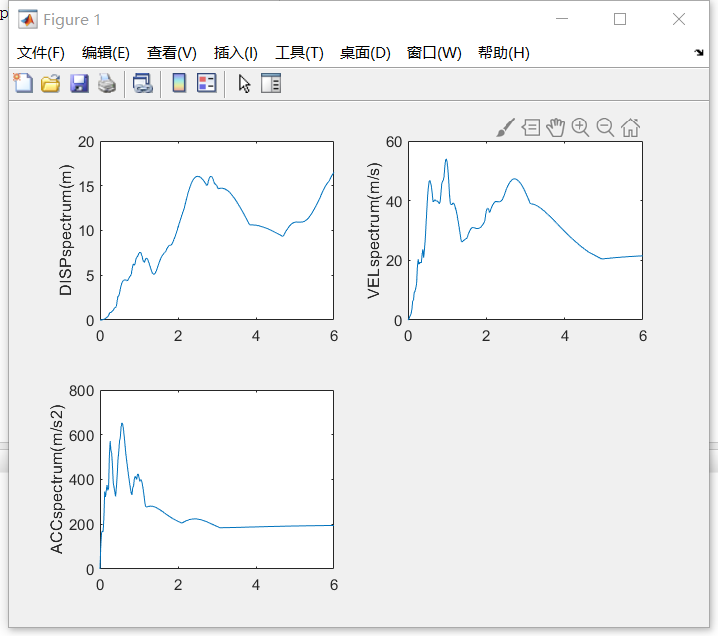The width and height of the screenshot is (718, 636).
Task: Click the VELspectrum(m/s) axis label
Action: click(374, 230)
